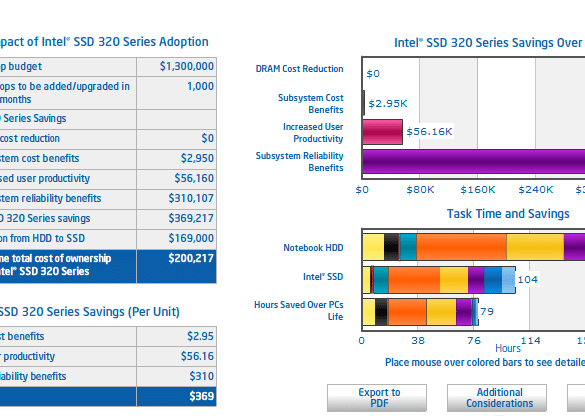This screenshot has width=585, height=416.
Task: Open Additional Considerations button
Action: click(497, 398)
